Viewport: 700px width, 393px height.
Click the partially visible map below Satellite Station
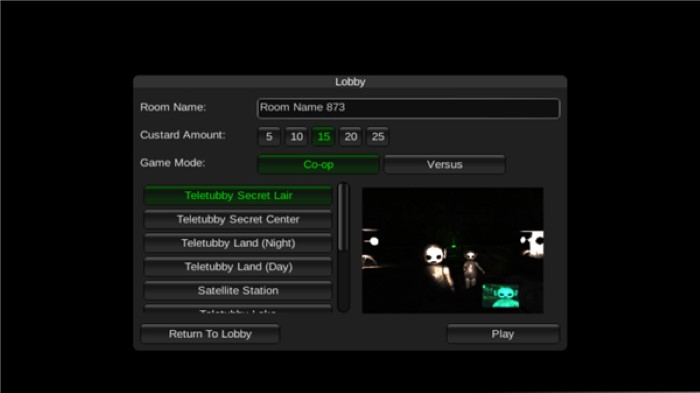238,309
